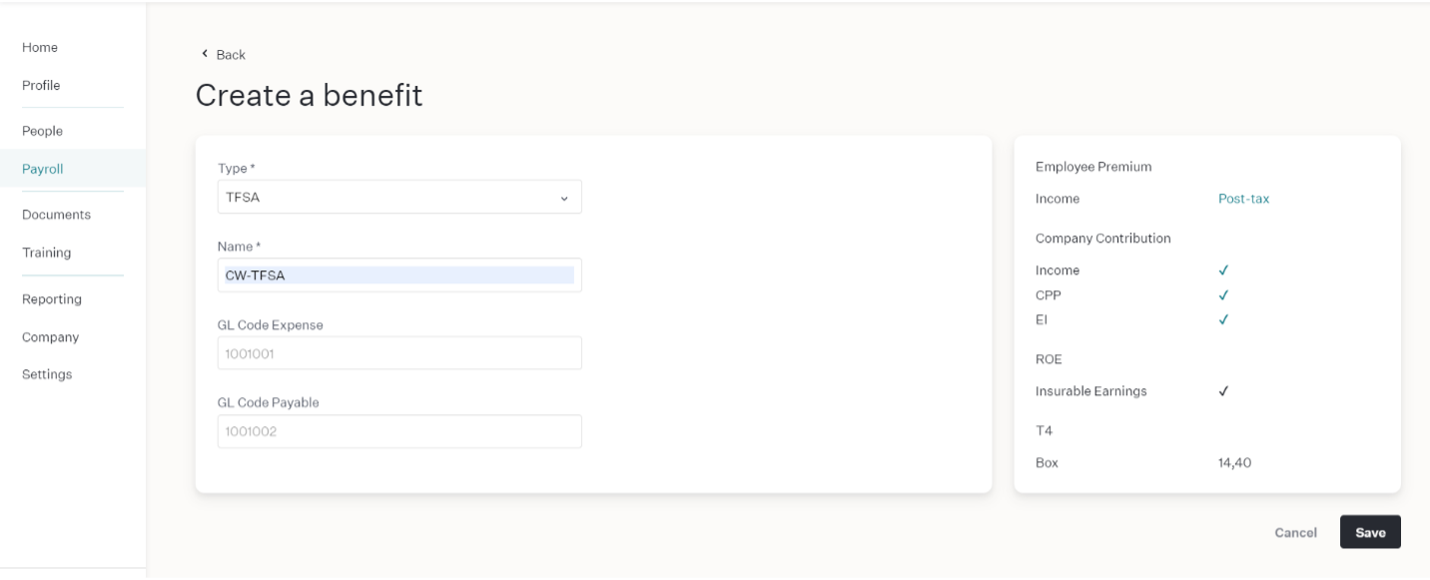
Task: Click the Insurable Earnings checkmark
Action: (1224, 391)
